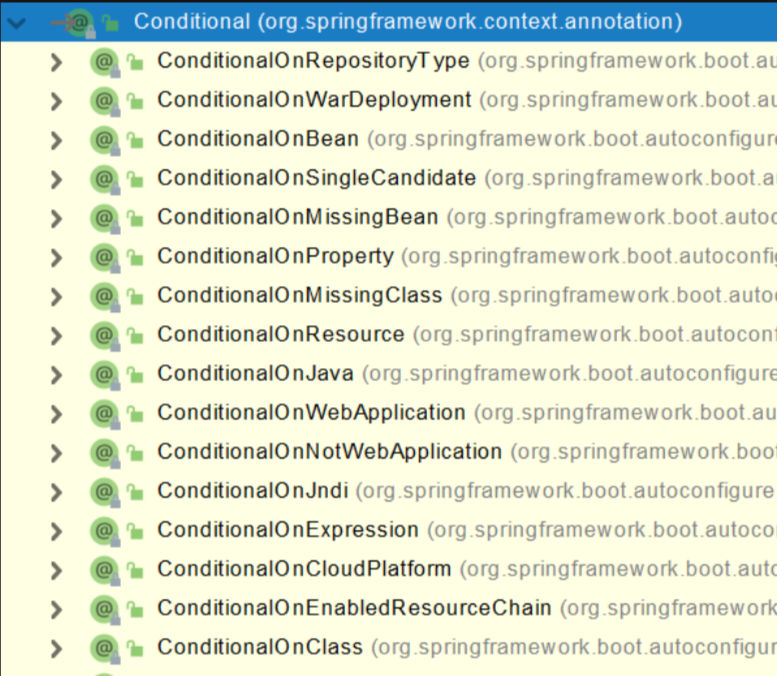Click annotation icon of ConditionalOnJndi
This screenshot has width=777, height=676.
105,493
